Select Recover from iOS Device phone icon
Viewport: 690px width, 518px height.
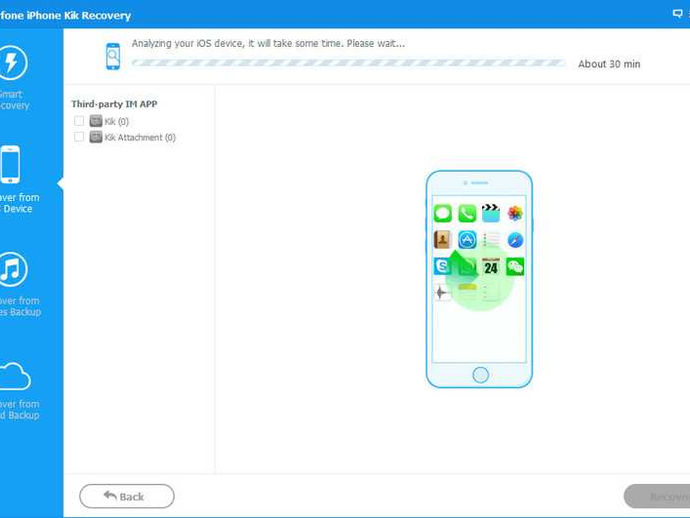[10, 164]
